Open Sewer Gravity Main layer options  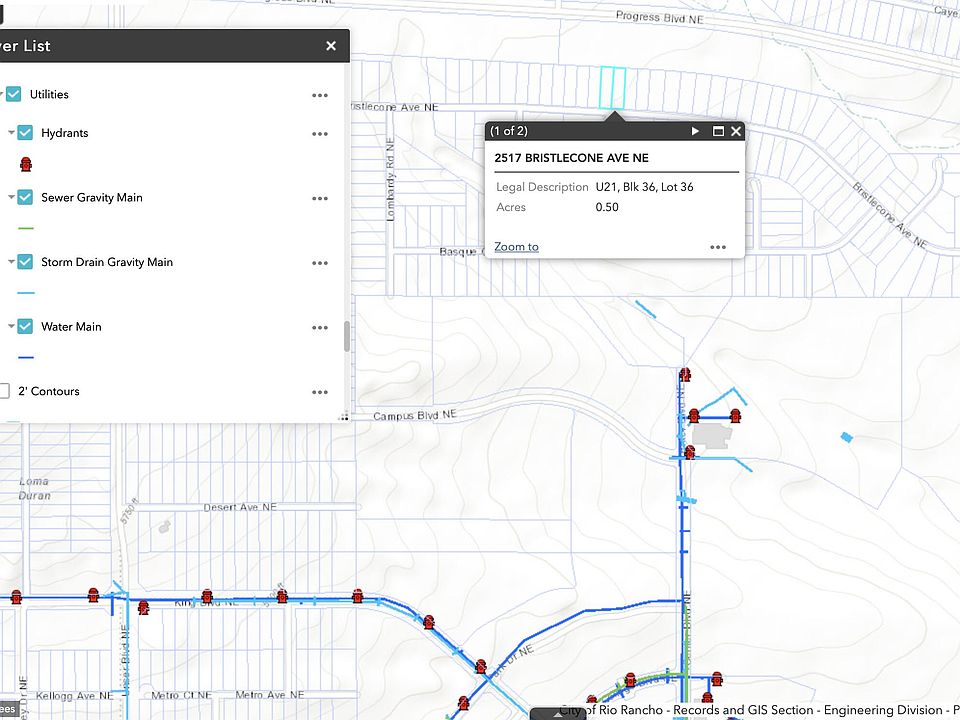(x=320, y=198)
